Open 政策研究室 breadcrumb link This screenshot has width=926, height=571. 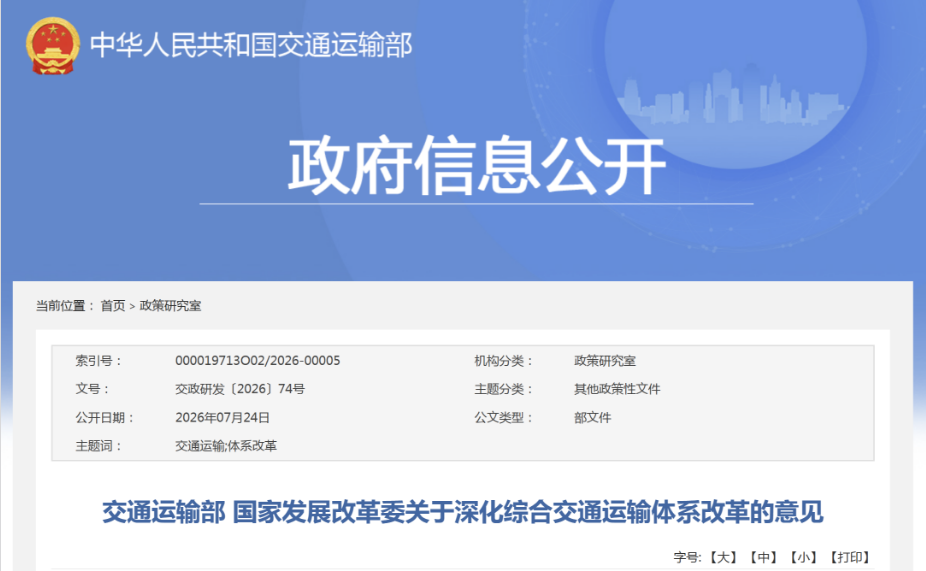pyautogui.click(x=170, y=306)
